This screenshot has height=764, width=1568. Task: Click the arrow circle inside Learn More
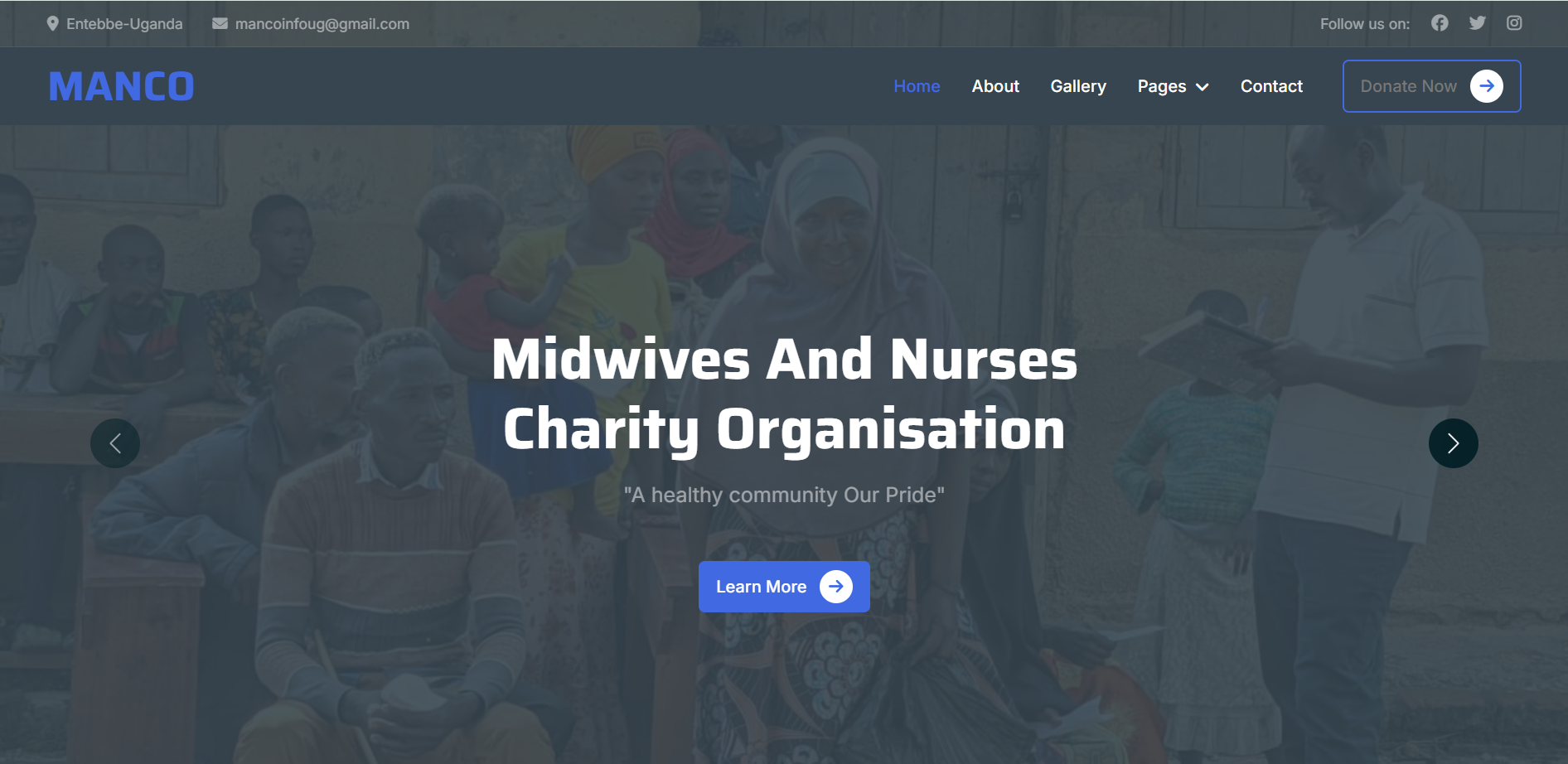(x=836, y=587)
